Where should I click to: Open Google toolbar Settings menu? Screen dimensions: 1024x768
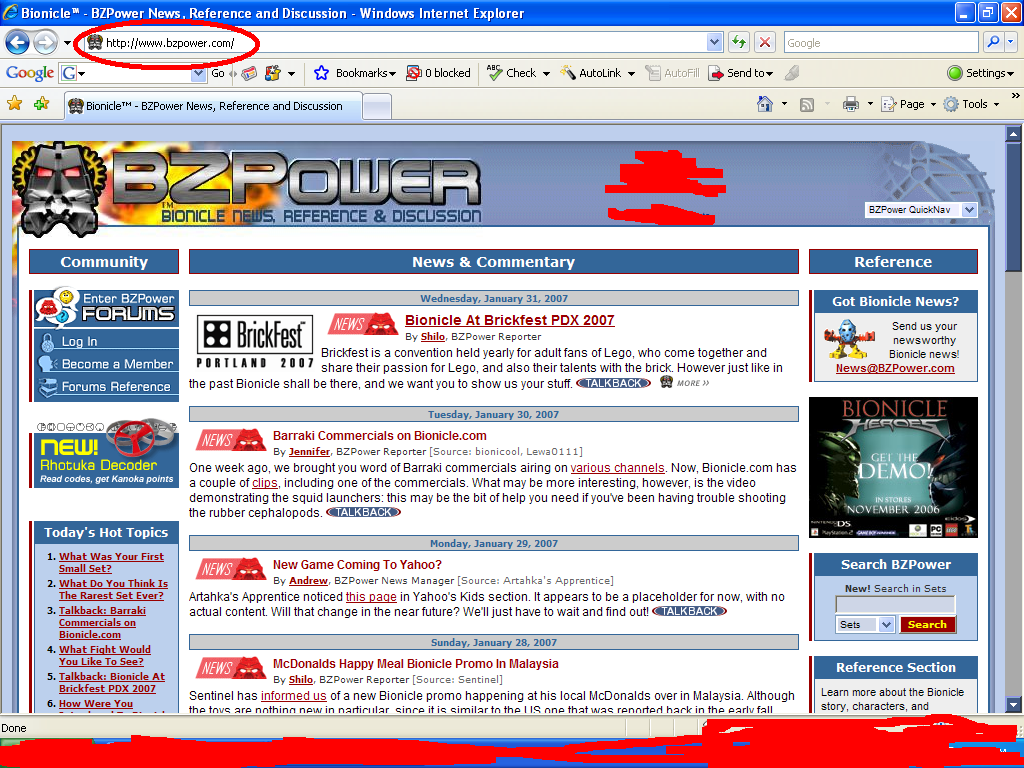[980, 73]
